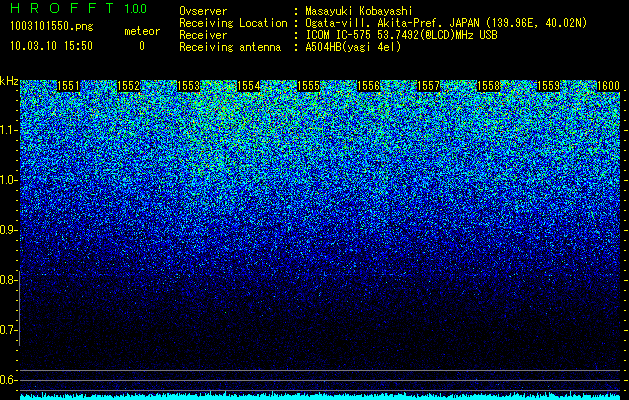Click the 1.0 kHz axis tick label
629x400 pixels.
7,180
